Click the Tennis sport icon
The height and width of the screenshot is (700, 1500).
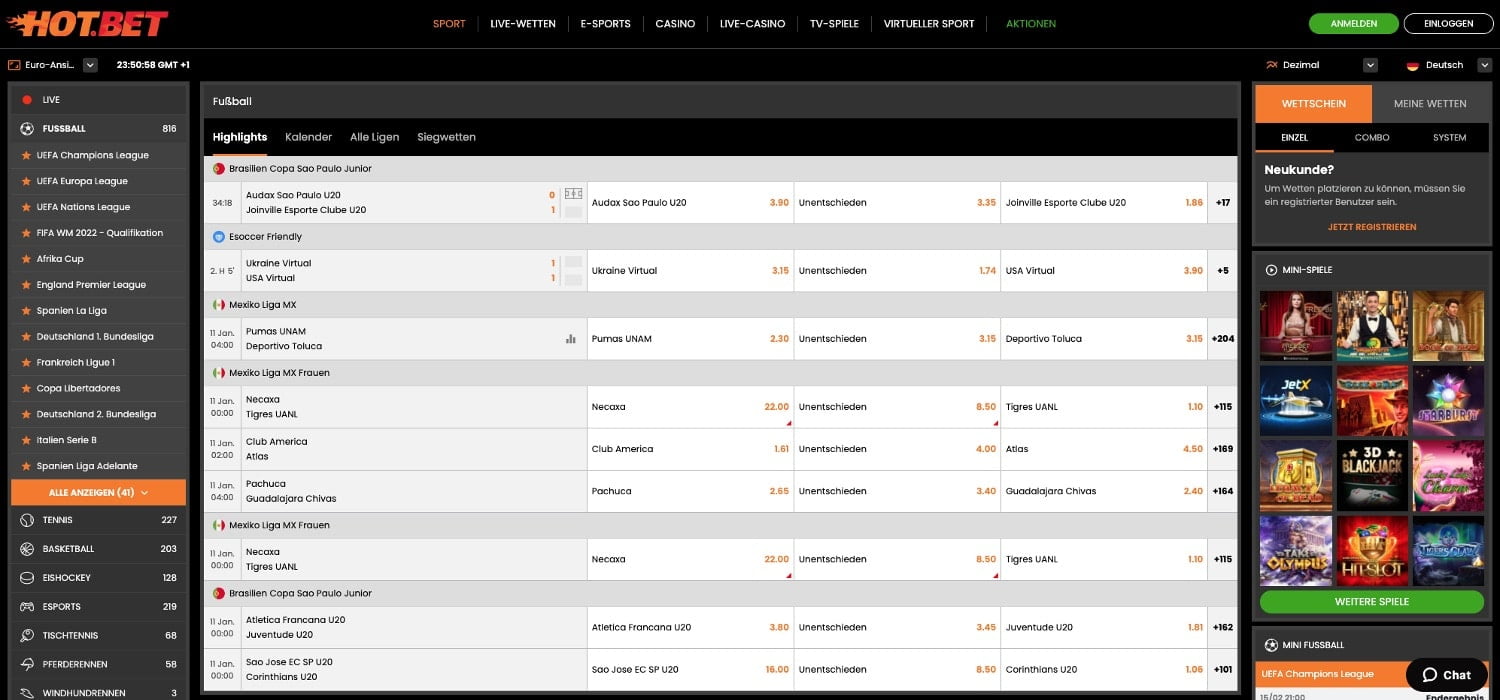pos(27,520)
